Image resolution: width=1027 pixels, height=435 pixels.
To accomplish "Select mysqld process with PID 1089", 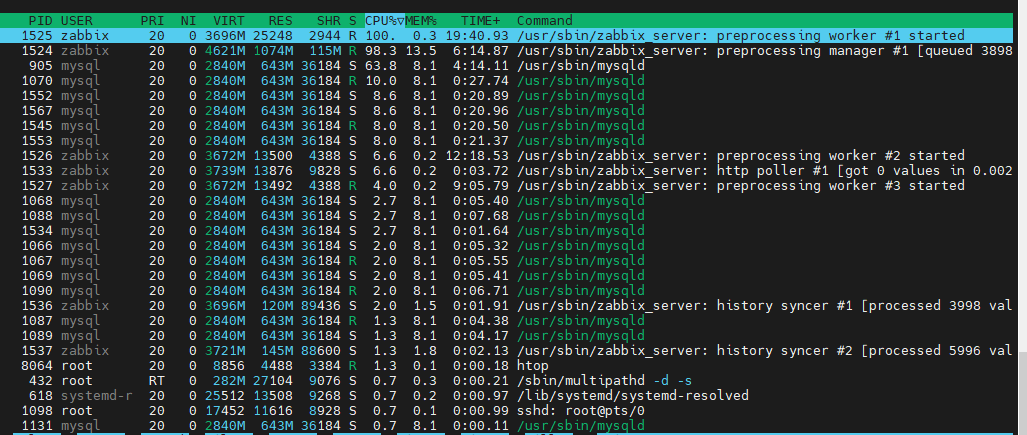I will pyautogui.click(x=506, y=336).
